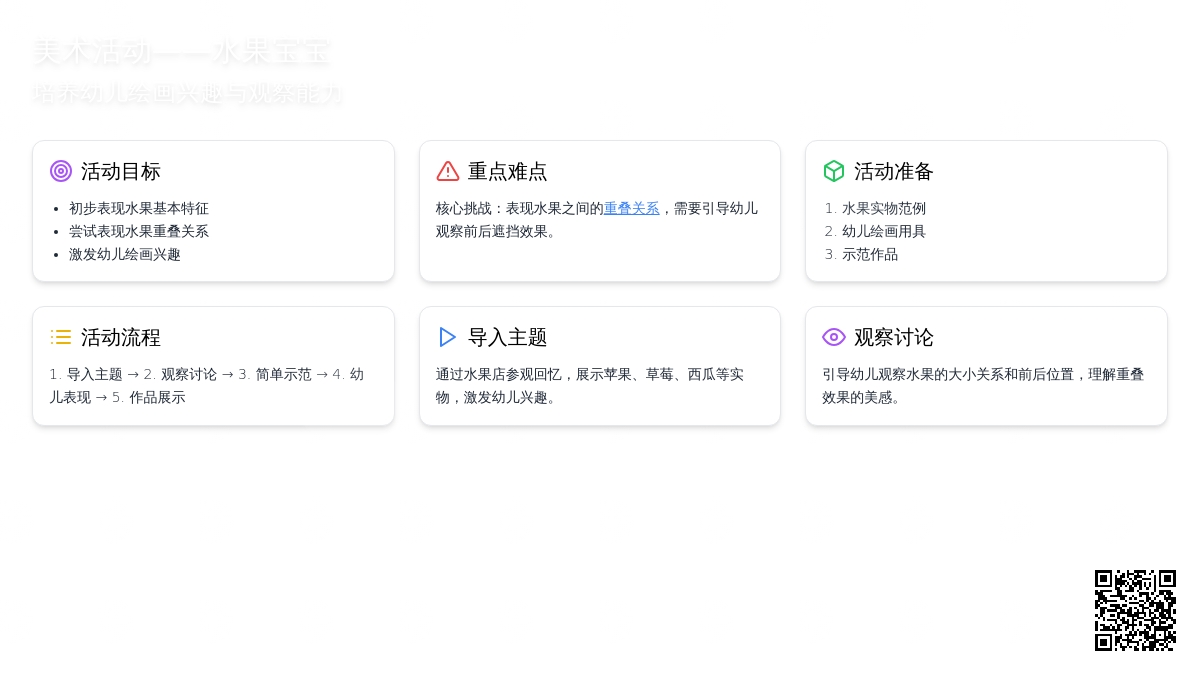The image size is (1200, 675).
Task: Click the purple eye icon beside 观察讨论
Action: click(x=834, y=337)
